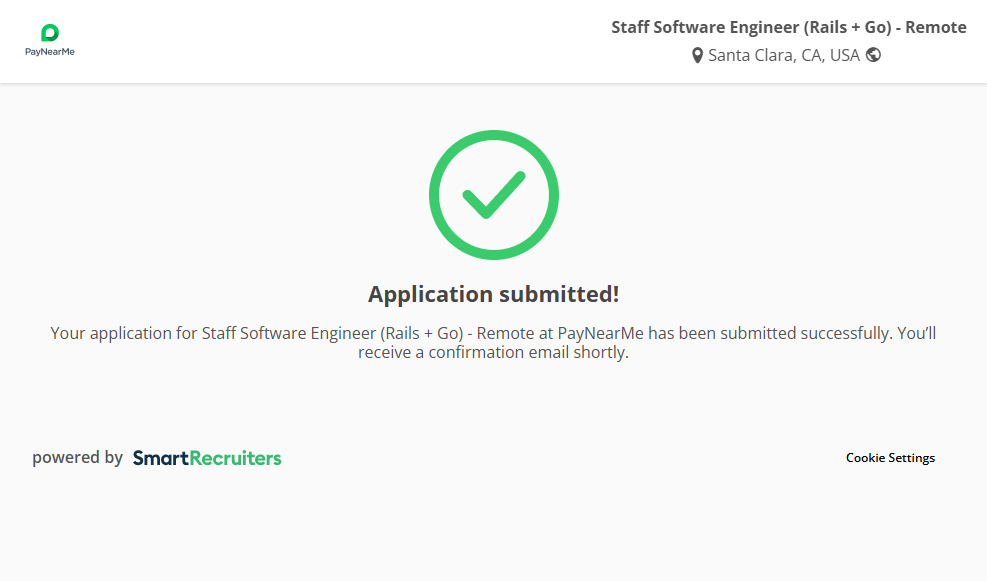Click the large green checkmark circle
Image resolution: width=987 pixels, height=581 pixels.
(493, 195)
